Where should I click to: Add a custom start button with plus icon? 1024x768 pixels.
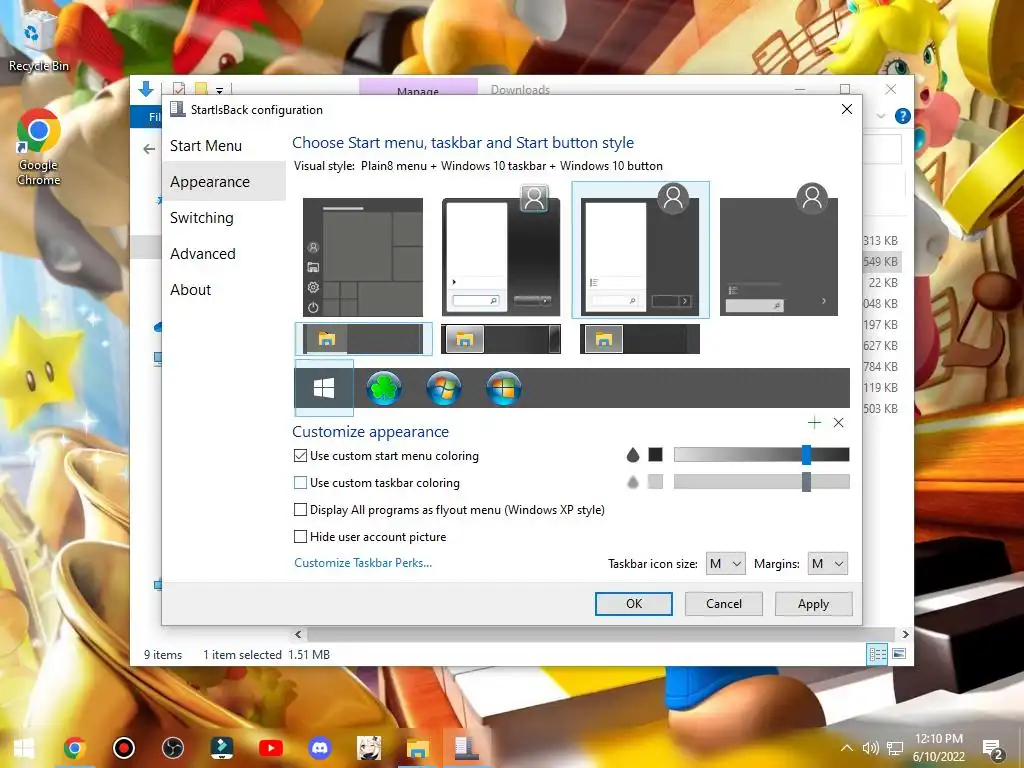point(814,423)
